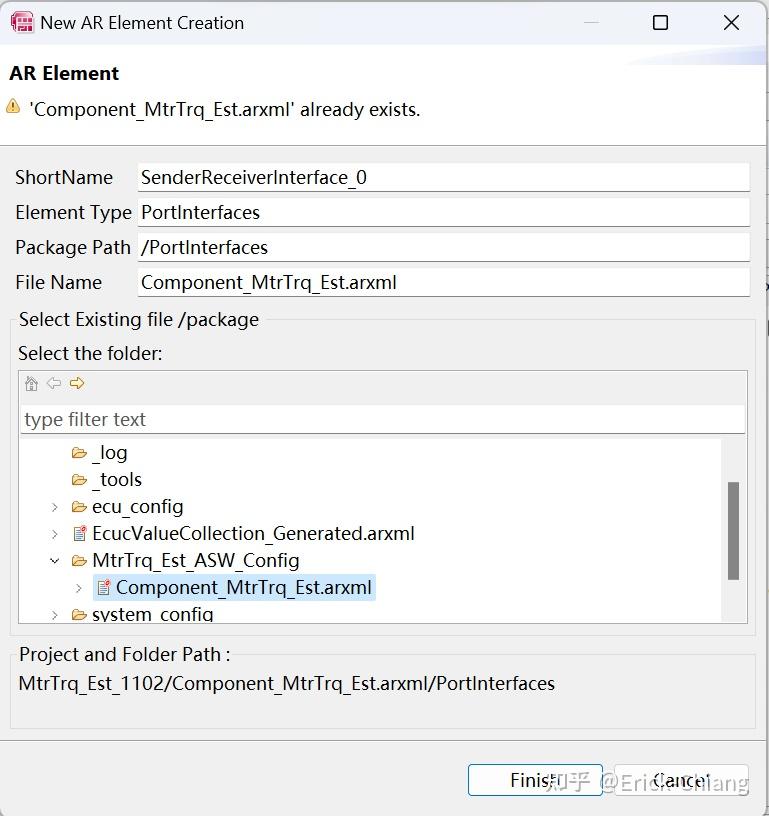Click the back arrow in folder toolbar

click(x=54, y=384)
